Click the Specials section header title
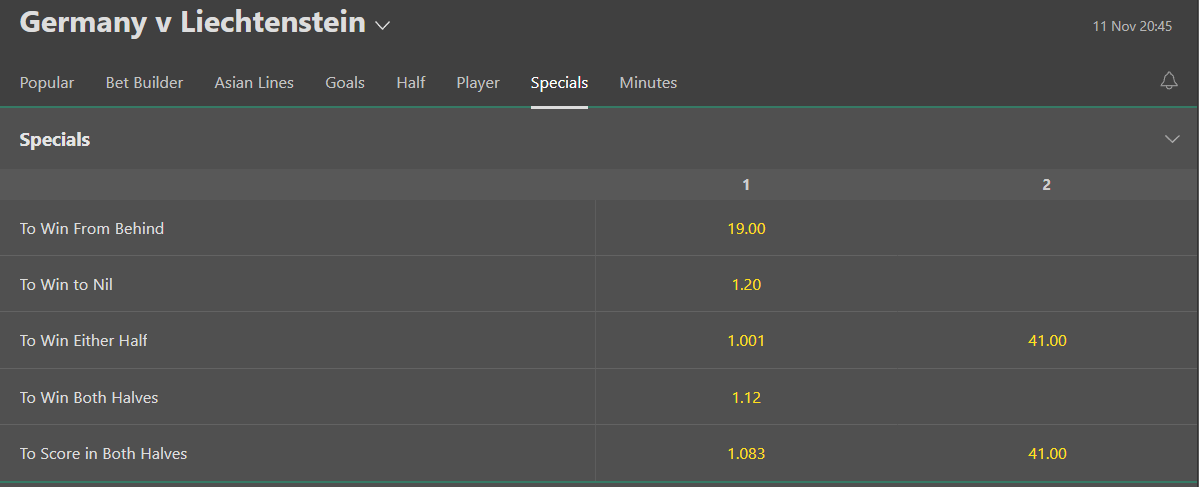 (x=55, y=140)
